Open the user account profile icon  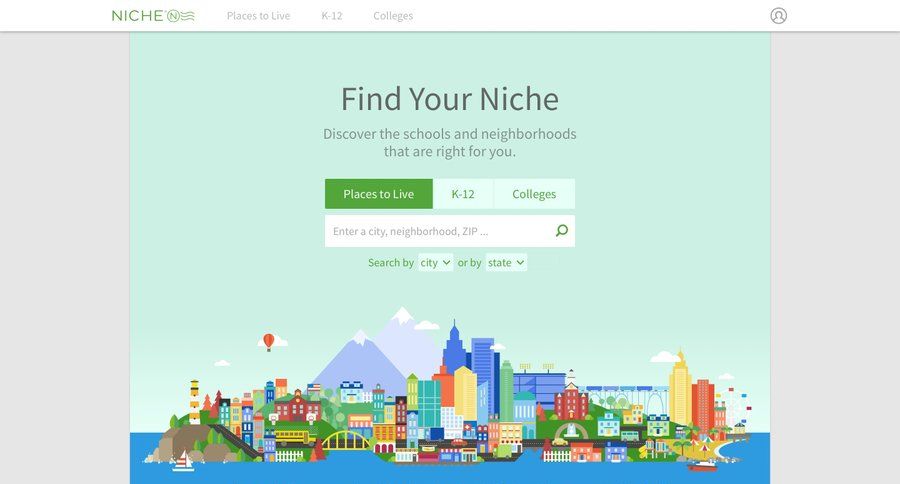coord(778,16)
